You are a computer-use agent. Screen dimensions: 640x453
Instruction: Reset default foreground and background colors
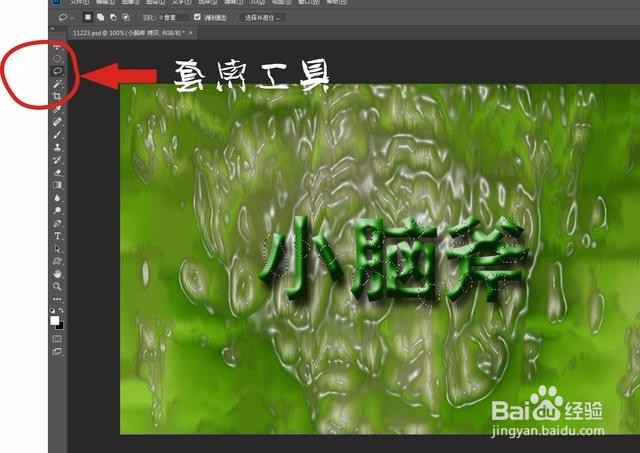[53, 311]
